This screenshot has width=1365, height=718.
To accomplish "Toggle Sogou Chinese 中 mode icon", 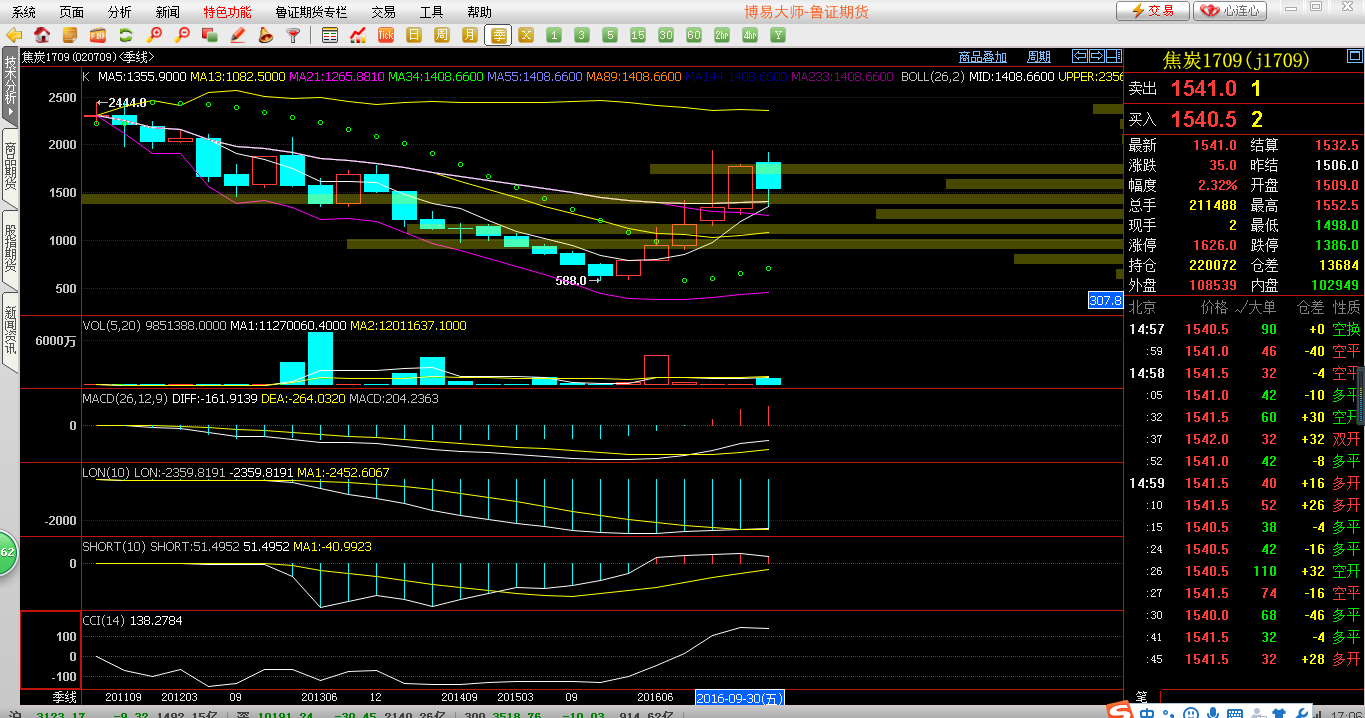I will [1147, 711].
